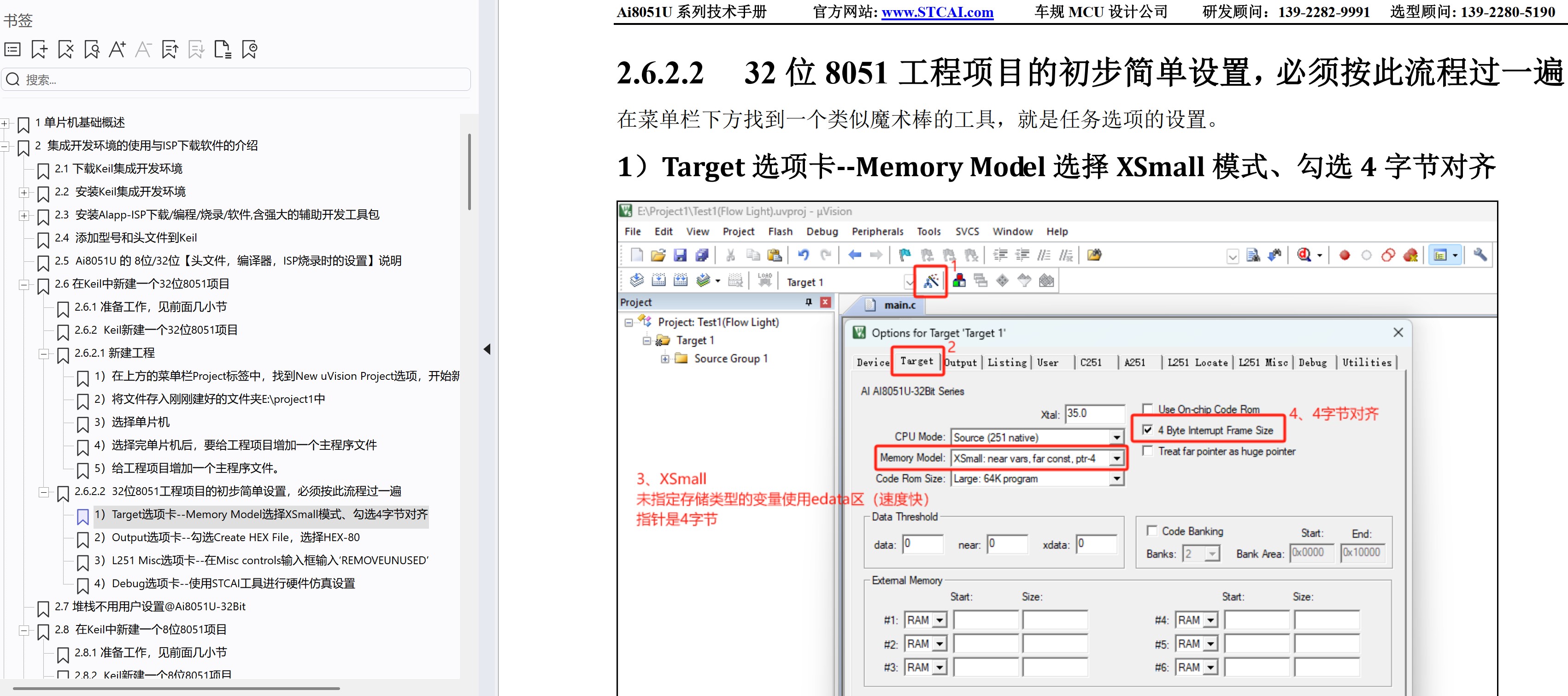Go to bookmark 2) Output选项卡 Create HEX File
Screen dimensions: 1568x696
coord(227,537)
